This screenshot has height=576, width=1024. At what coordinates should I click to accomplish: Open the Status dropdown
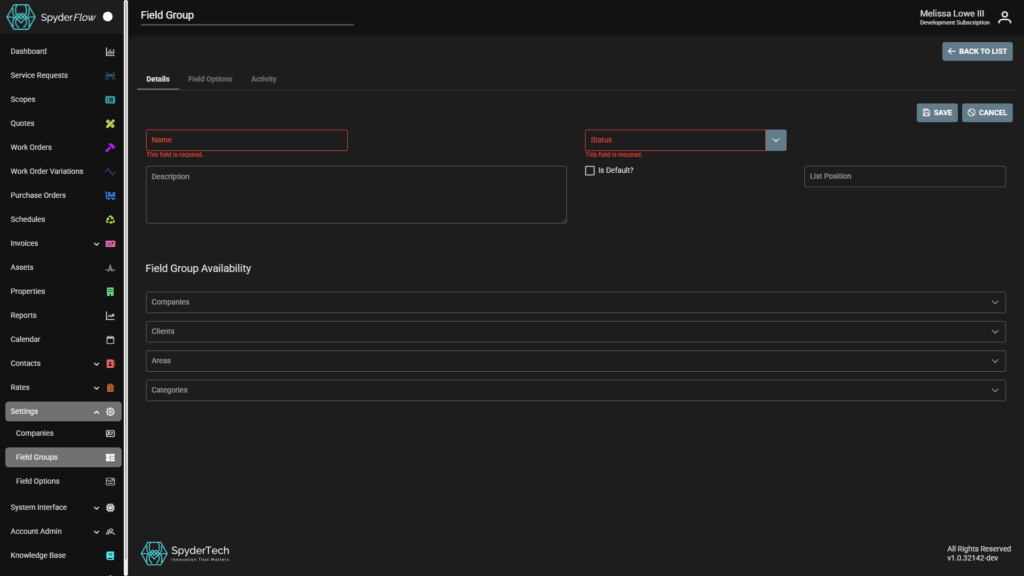coord(775,139)
